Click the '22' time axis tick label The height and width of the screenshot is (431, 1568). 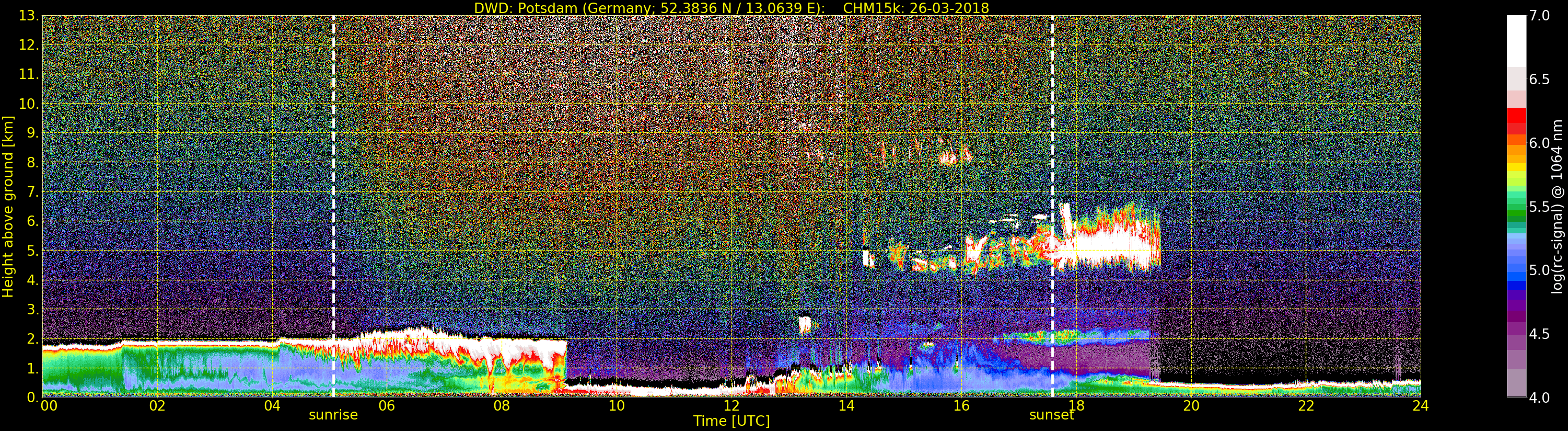tap(1306, 405)
